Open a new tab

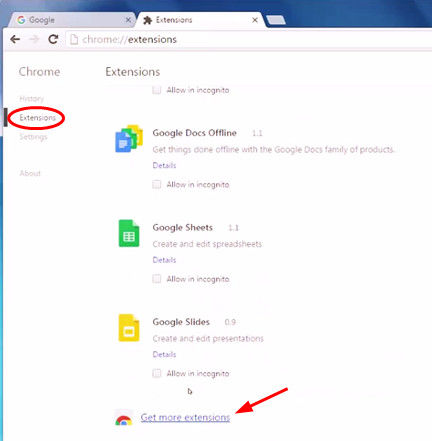(276, 20)
